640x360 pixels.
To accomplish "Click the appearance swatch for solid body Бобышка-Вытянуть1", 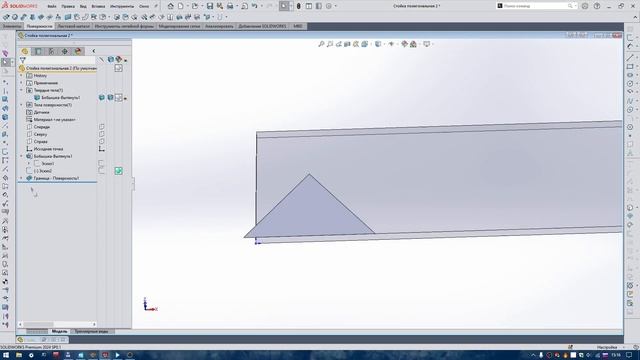I will pyautogui.click(x=118, y=98).
